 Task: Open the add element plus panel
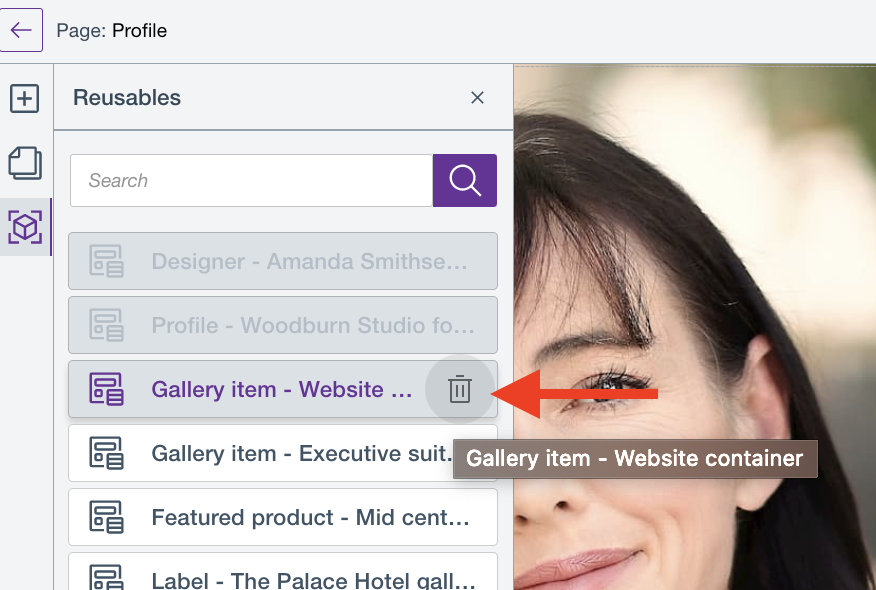(25, 99)
